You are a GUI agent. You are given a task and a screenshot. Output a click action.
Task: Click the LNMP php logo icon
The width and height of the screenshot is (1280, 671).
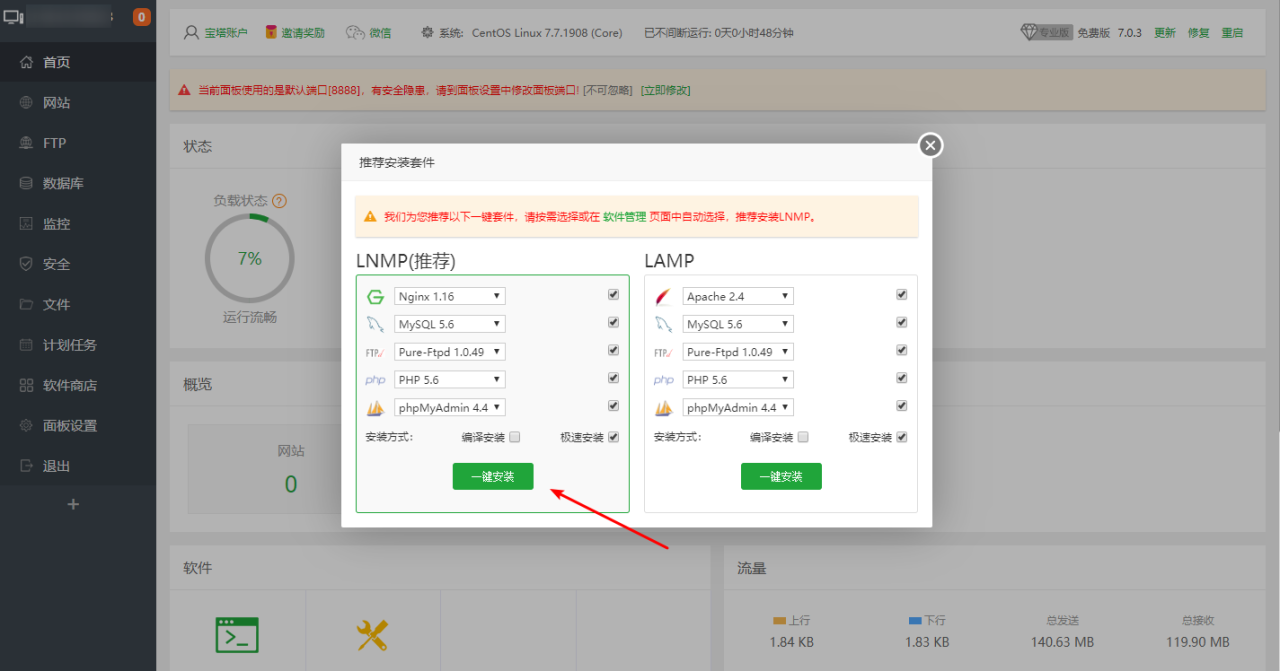point(375,380)
